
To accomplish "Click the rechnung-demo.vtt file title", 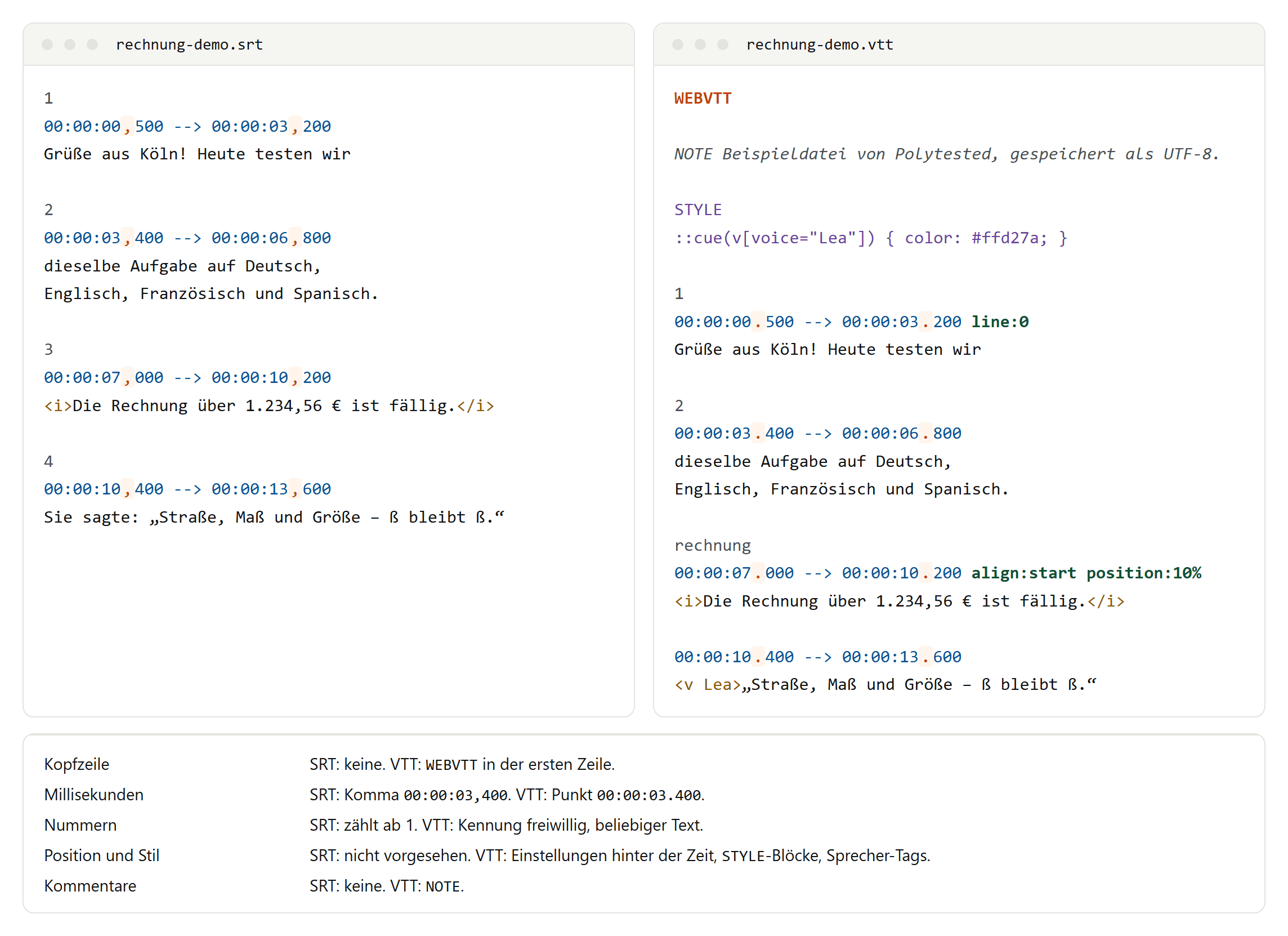I will pos(820,44).
